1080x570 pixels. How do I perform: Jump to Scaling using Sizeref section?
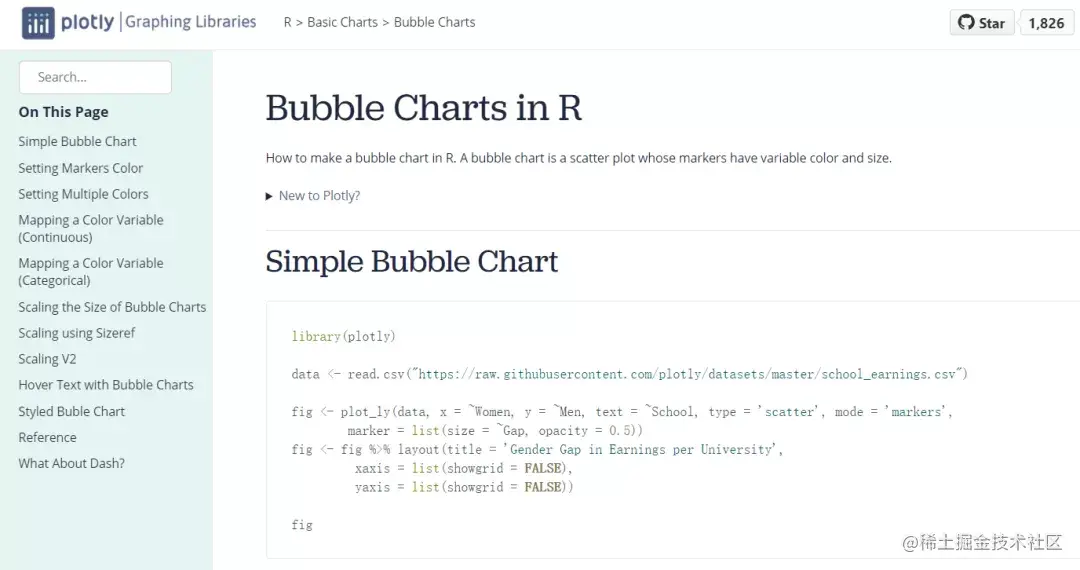[x=76, y=333]
